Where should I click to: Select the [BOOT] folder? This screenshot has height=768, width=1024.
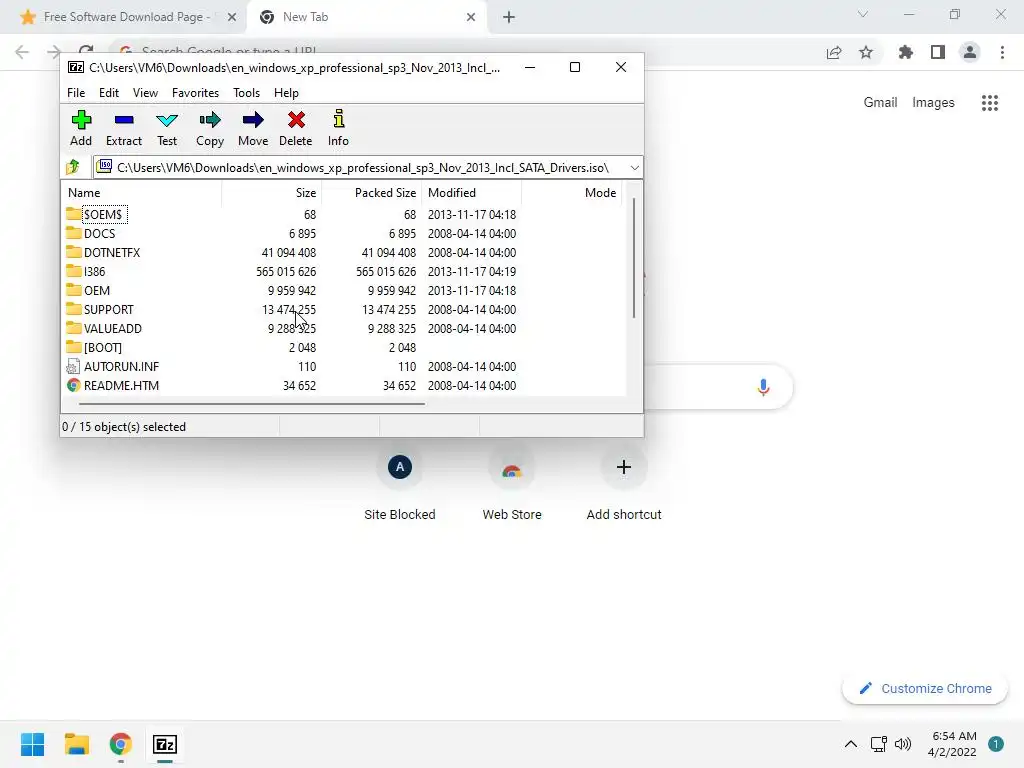pyautogui.click(x=94, y=347)
